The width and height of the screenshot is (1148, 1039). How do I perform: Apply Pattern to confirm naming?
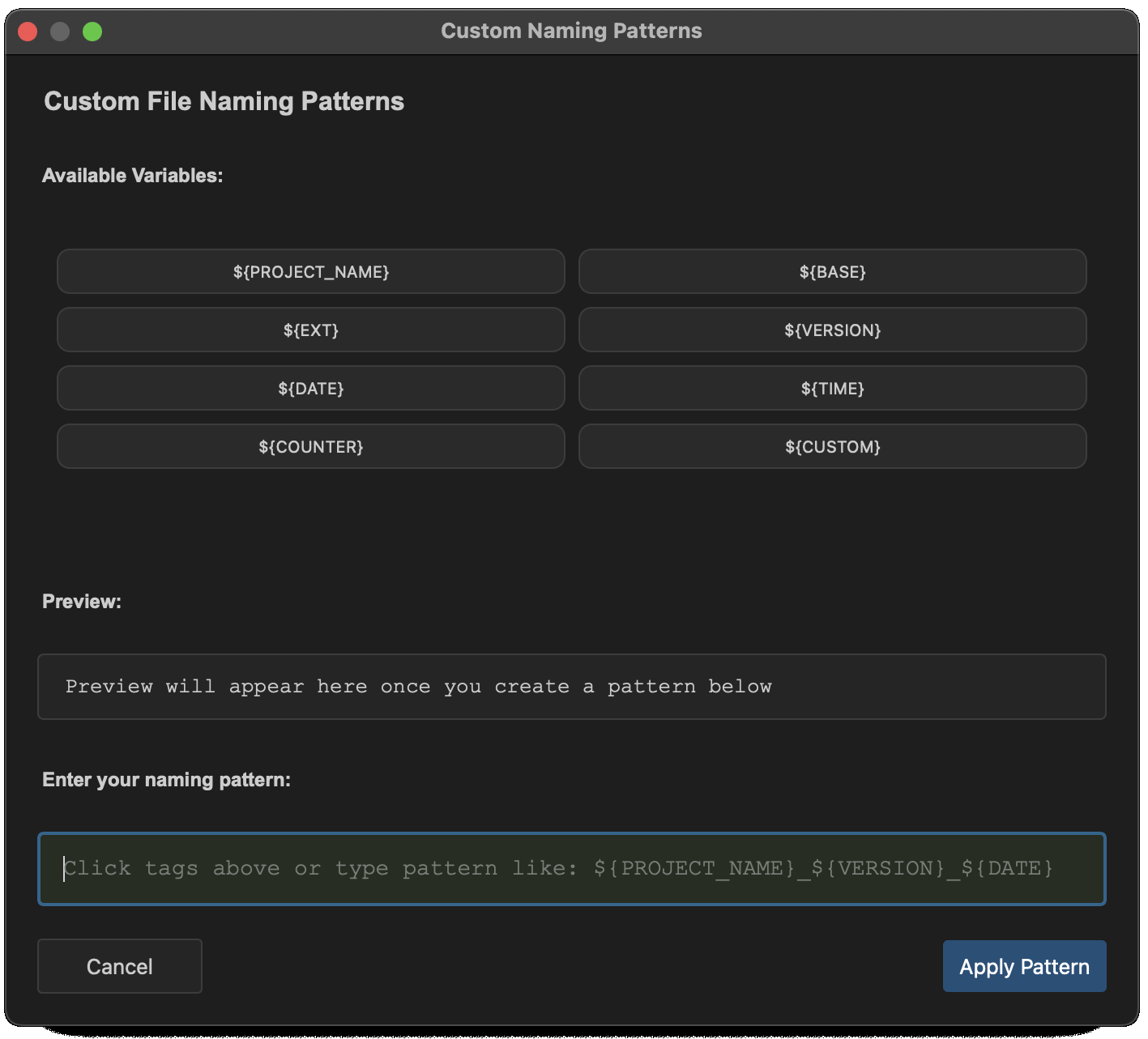click(1024, 966)
